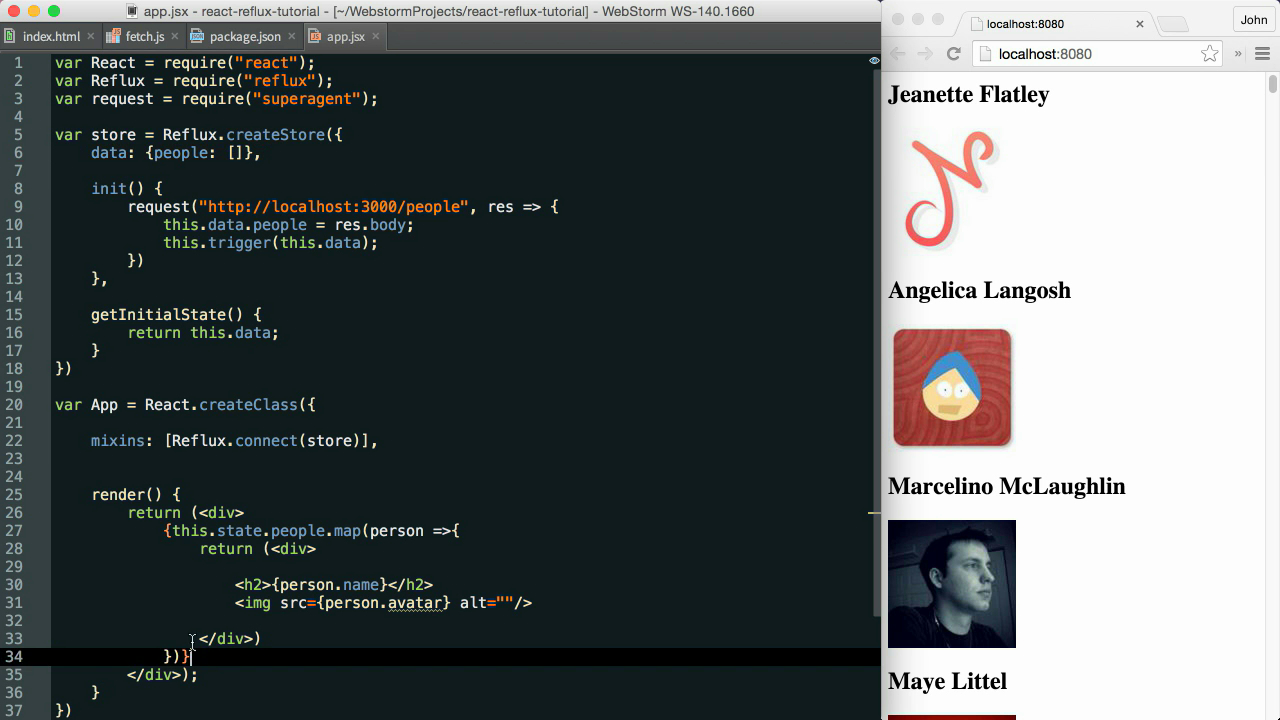
Task: Click the "react" string on line 1
Action: [266, 63]
